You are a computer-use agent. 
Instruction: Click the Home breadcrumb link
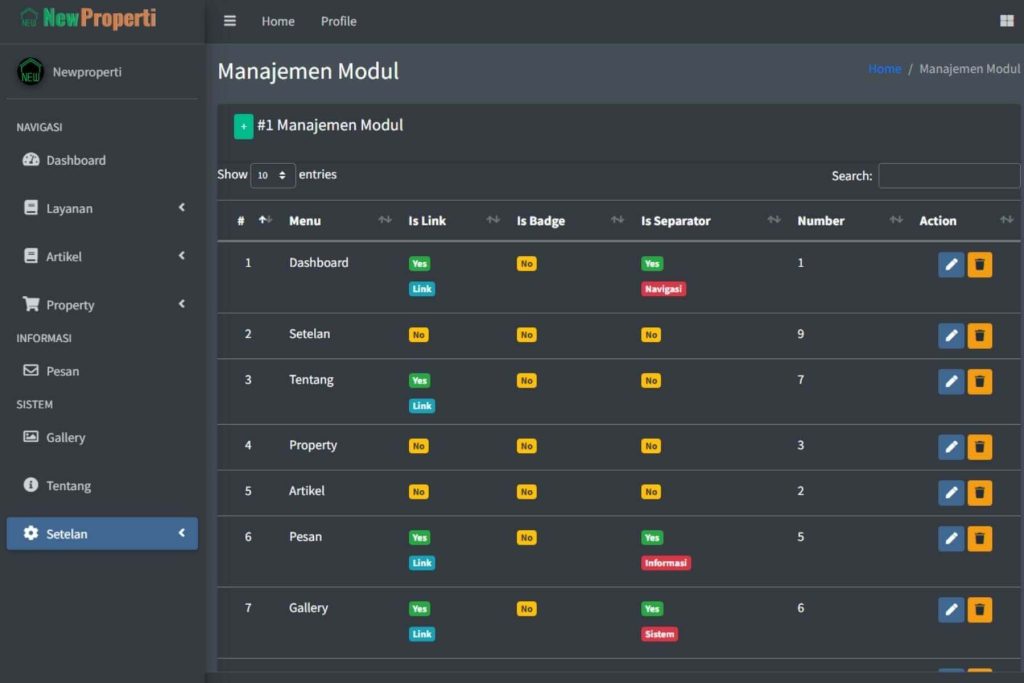click(x=884, y=69)
